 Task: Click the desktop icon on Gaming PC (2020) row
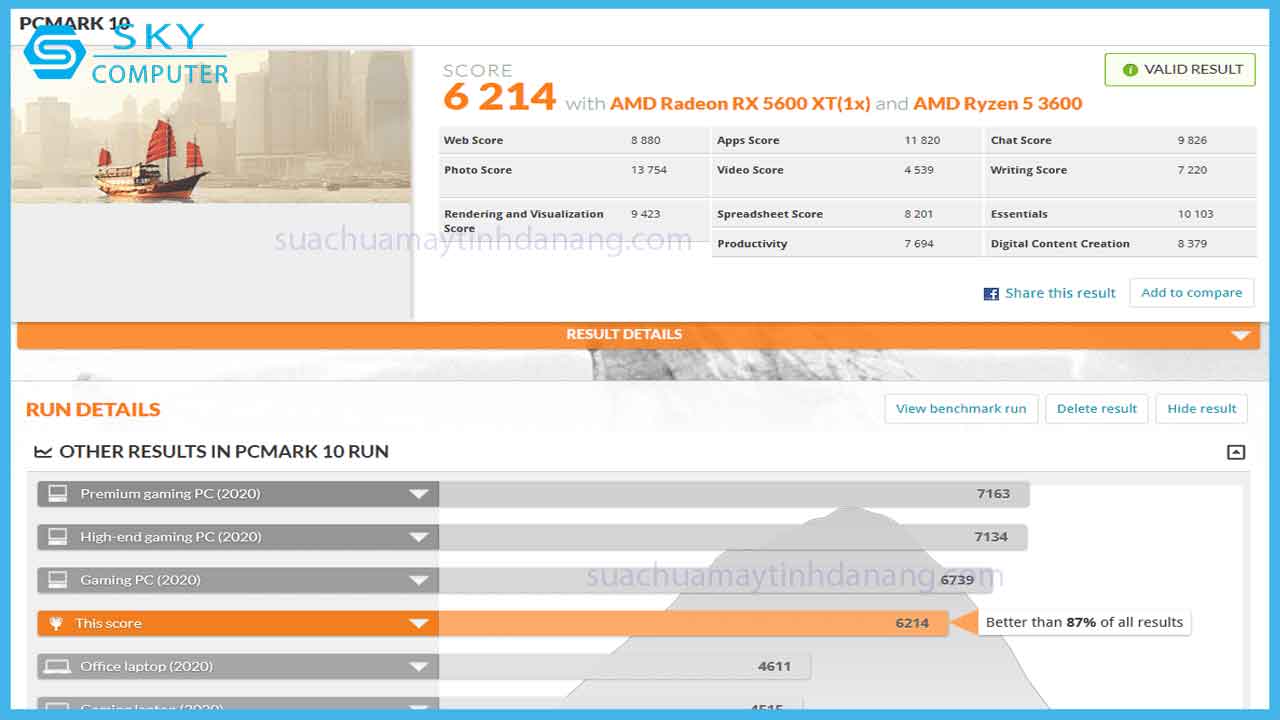point(58,580)
